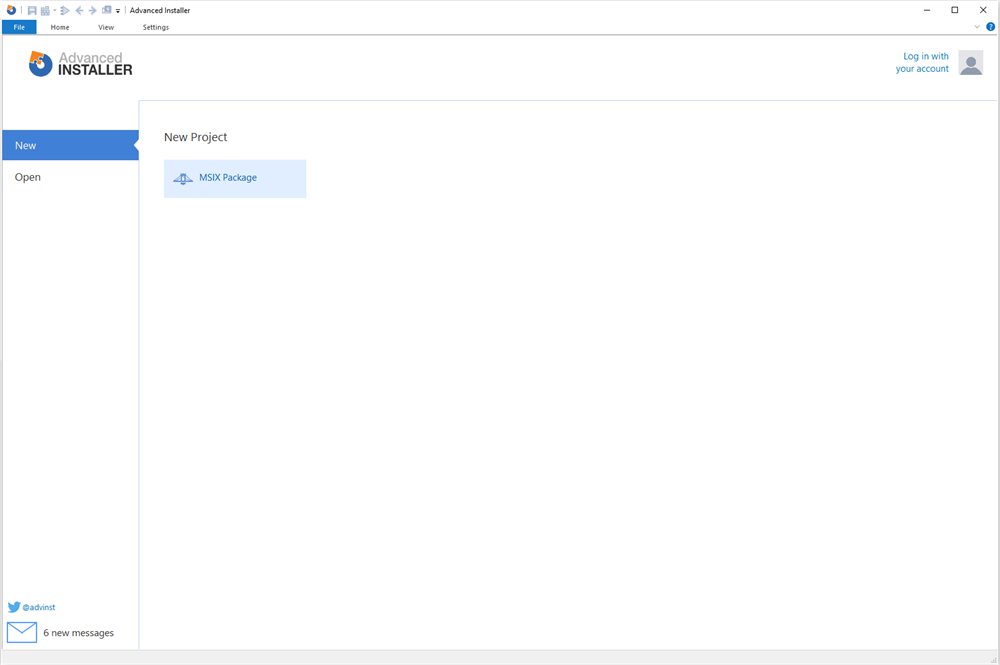Image resolution: width=1000 pixels, height=665 pixels.
Task: Open the File tab
Action: click(19, 27)
